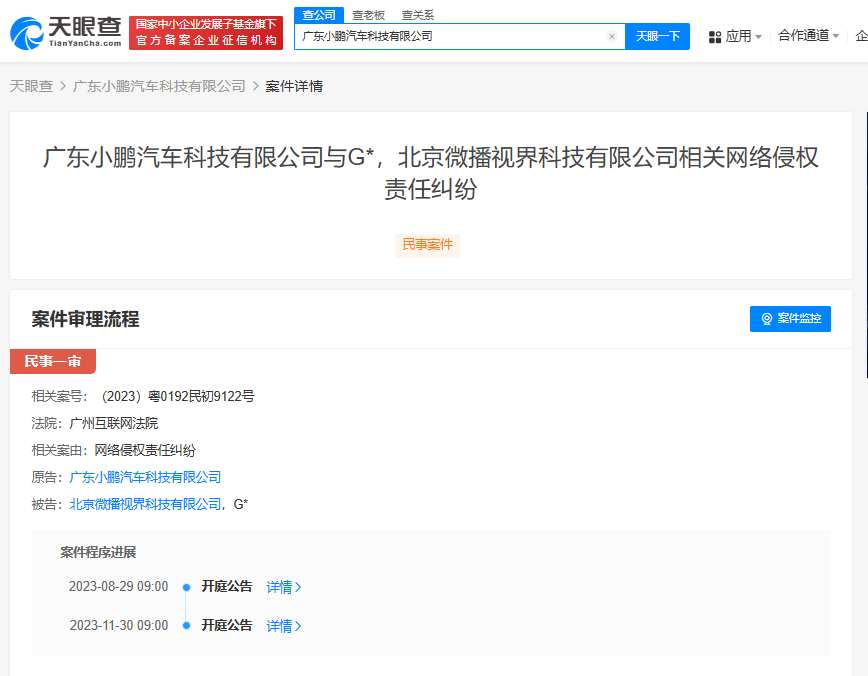Click the 天眼查 TianYanCha logo

pyautogui.click(x=65, y=31)
